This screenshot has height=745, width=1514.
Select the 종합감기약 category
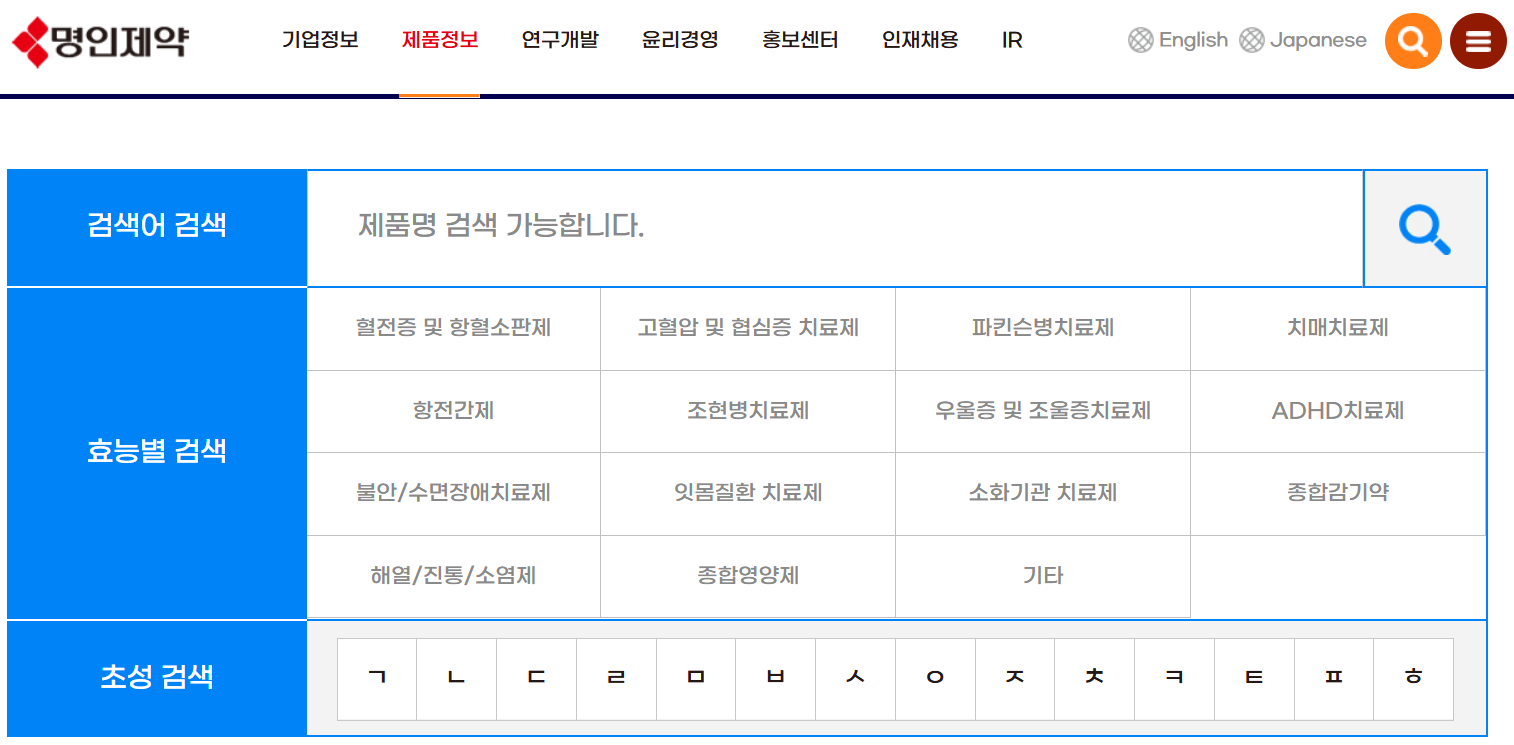[x=1337, y=493]
